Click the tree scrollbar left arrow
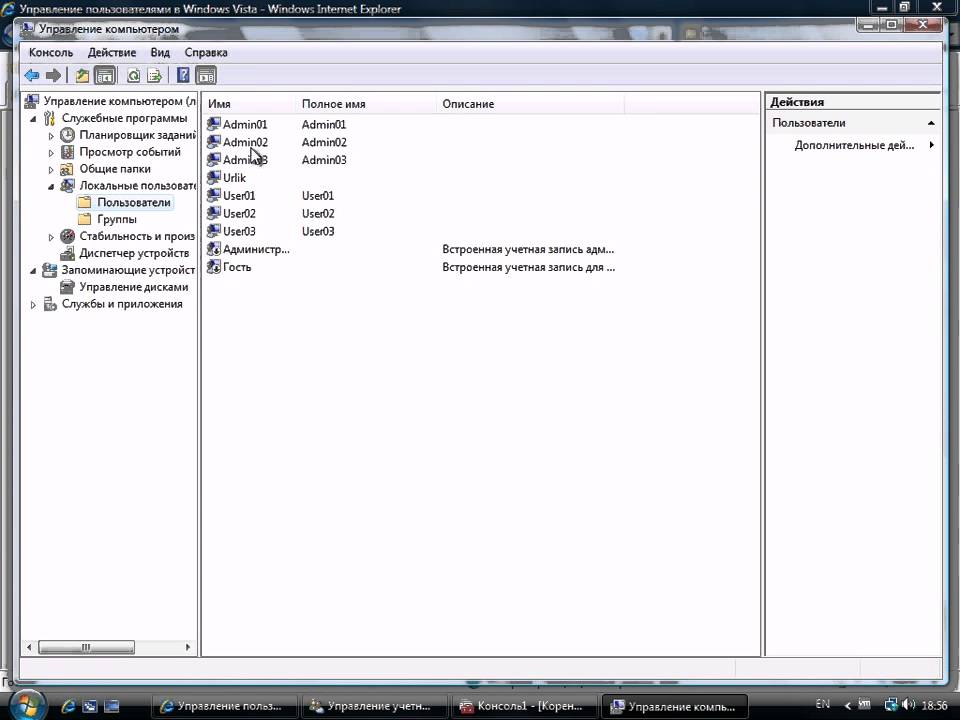 (29, 647)
